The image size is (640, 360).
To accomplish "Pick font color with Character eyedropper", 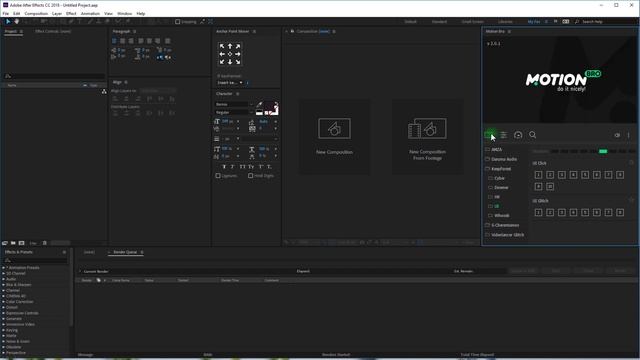I will point(259,105).
